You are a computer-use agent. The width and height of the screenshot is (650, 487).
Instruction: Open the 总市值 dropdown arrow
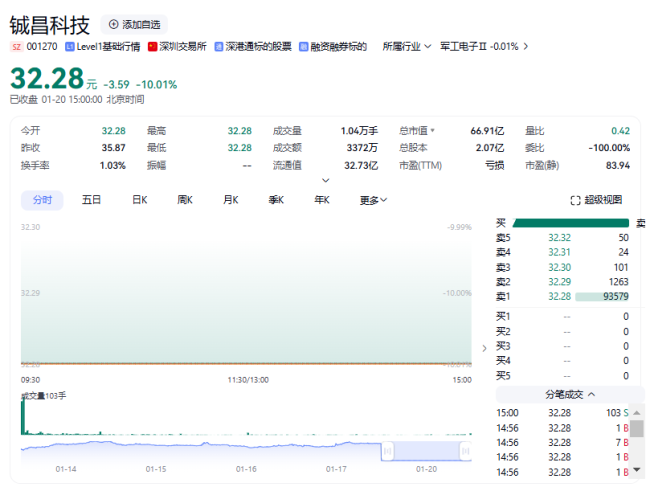pos(432,131)
